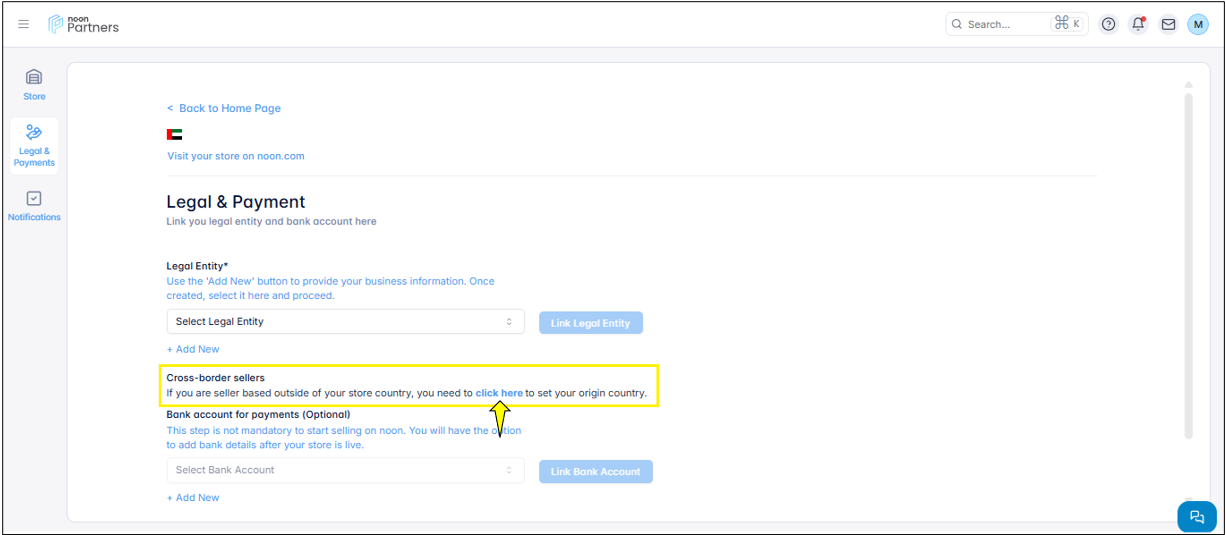Click the 'click here' origin country link
This screenshot has width=1226, height=535.
499,393
